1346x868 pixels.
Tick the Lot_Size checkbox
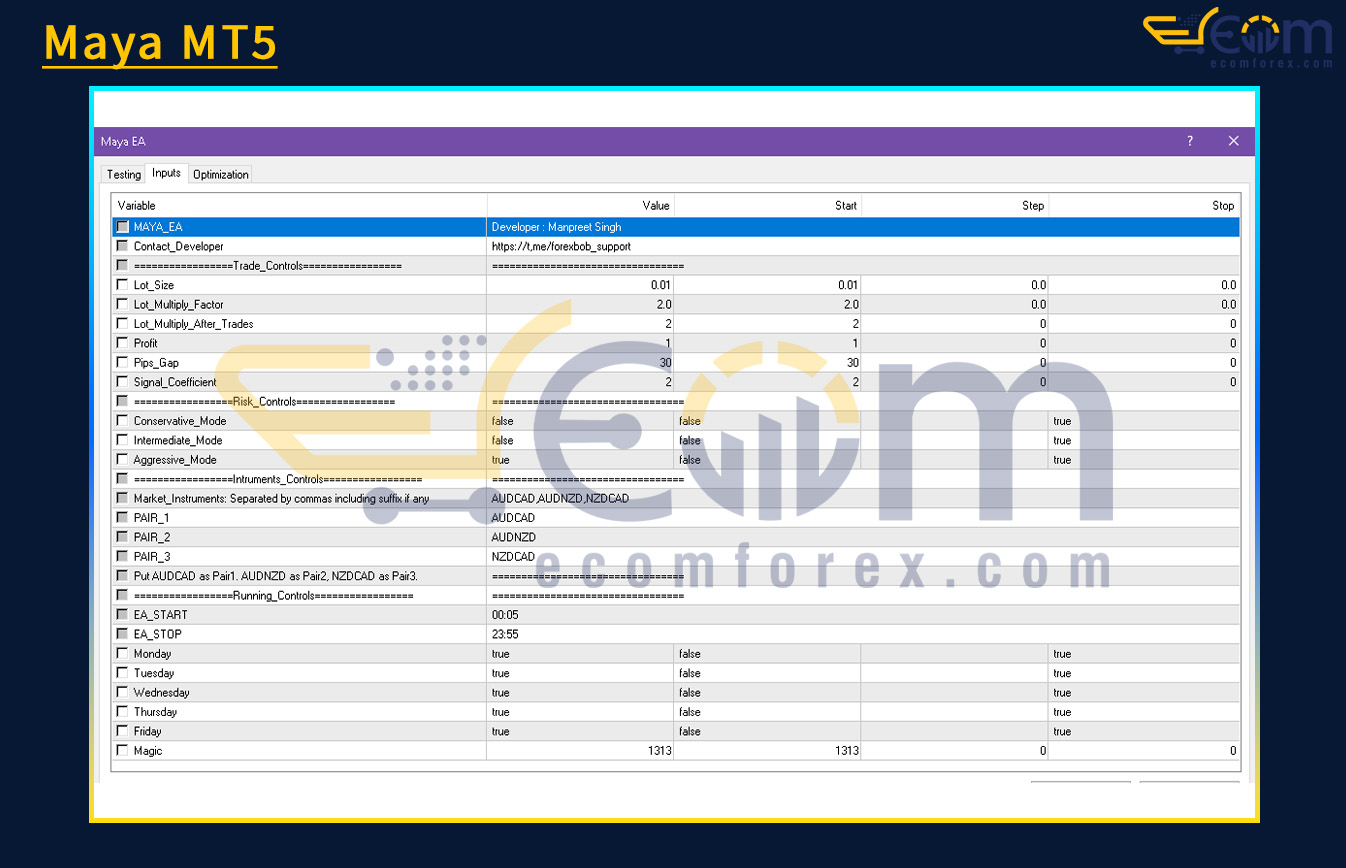pos(122,285)
